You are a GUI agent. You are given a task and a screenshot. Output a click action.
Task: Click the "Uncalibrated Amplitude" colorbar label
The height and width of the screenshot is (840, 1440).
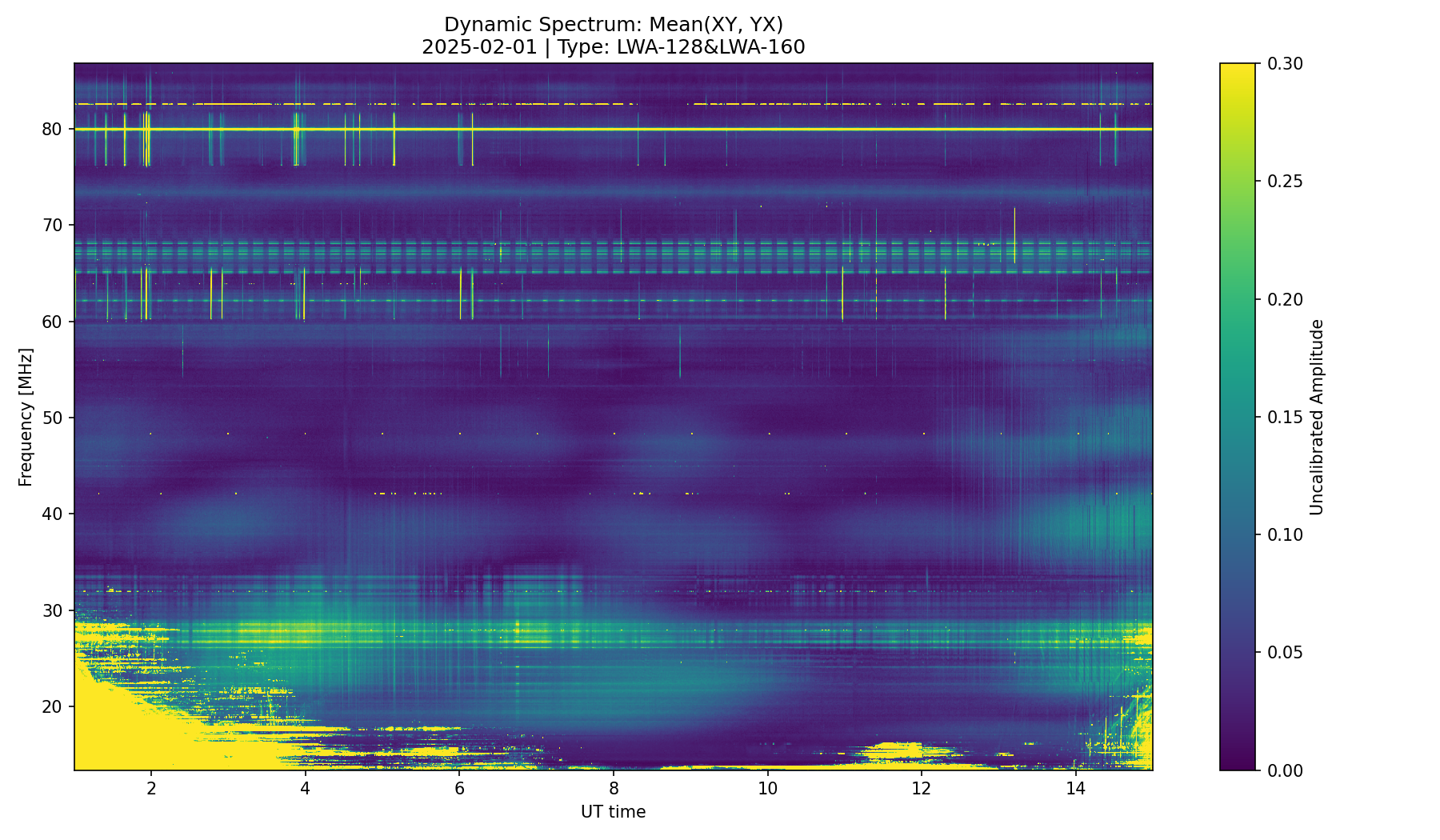1317,417
